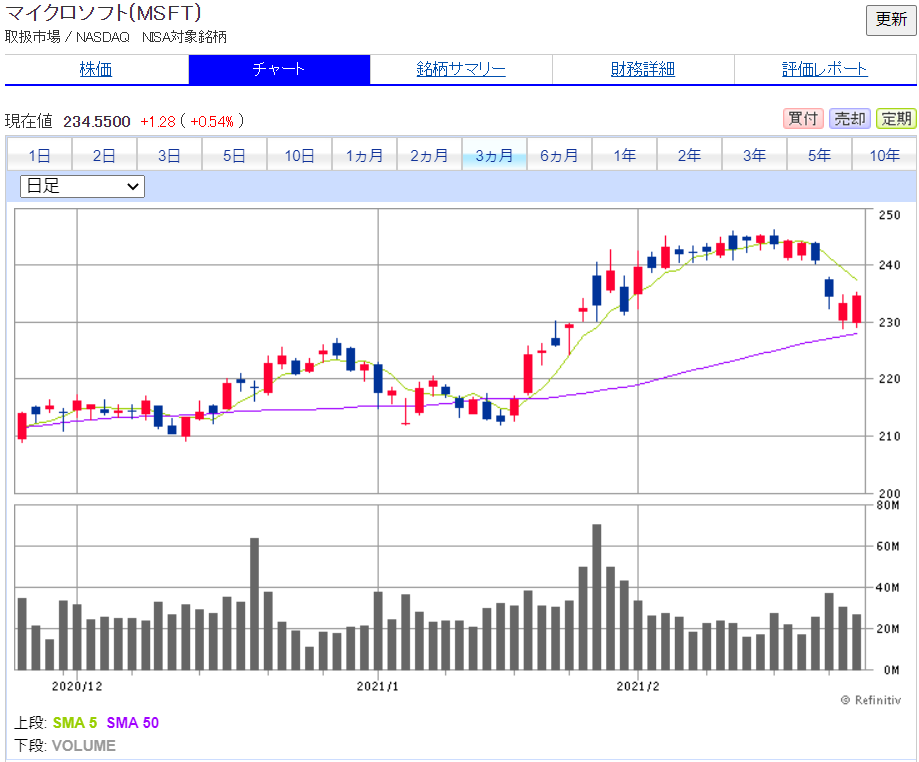Select the 1ヵ月 chart period
The height and width of the screenshot is (762, 919).
pyautogui.click(x=365, y=155)
